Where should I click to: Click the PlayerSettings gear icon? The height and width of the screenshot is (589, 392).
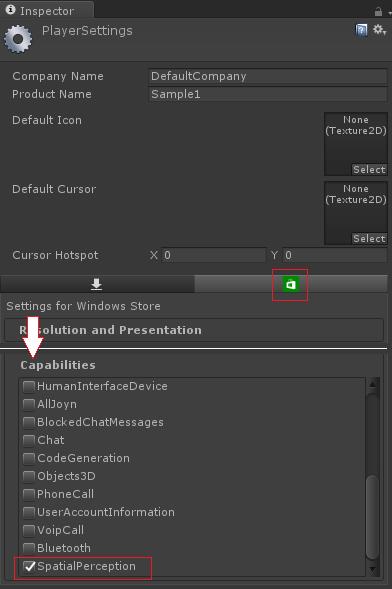tap(18, 39)
